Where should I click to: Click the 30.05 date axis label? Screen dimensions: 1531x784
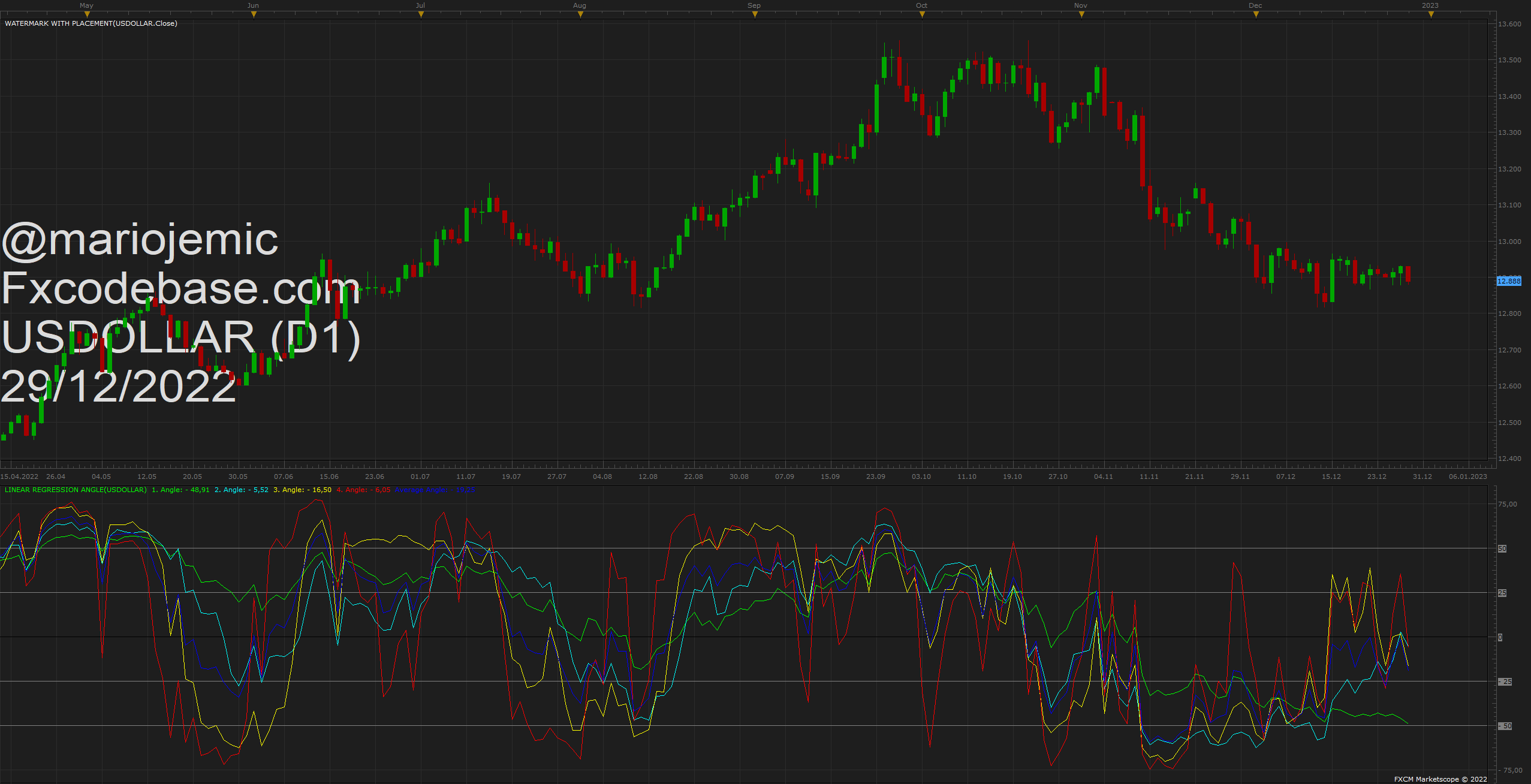[x=238, y=477]
